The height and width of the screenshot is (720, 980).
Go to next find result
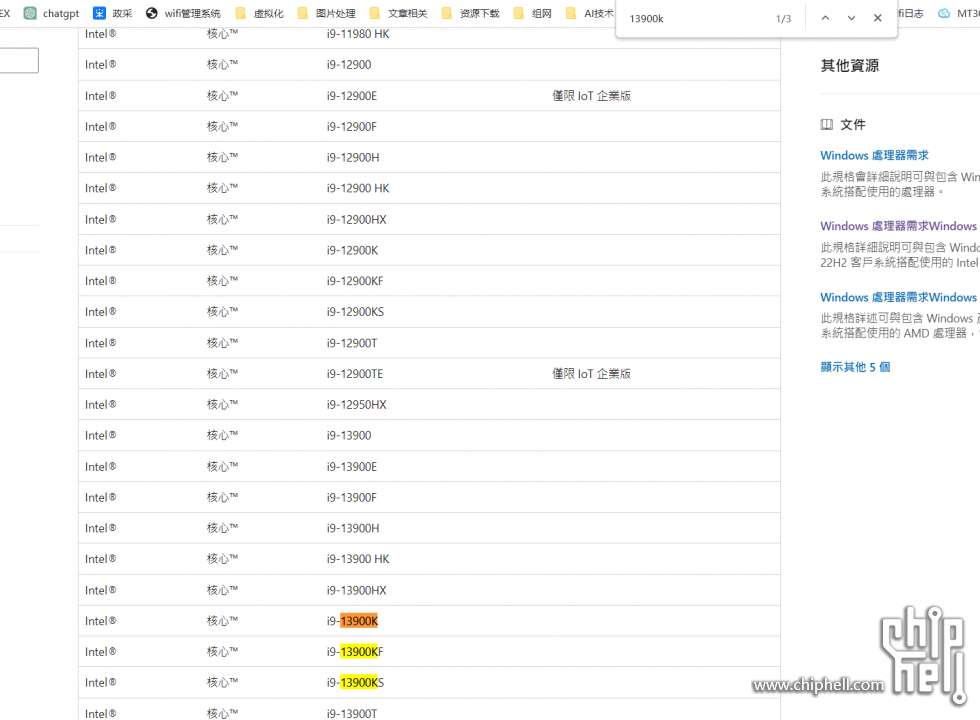(851, 18)
